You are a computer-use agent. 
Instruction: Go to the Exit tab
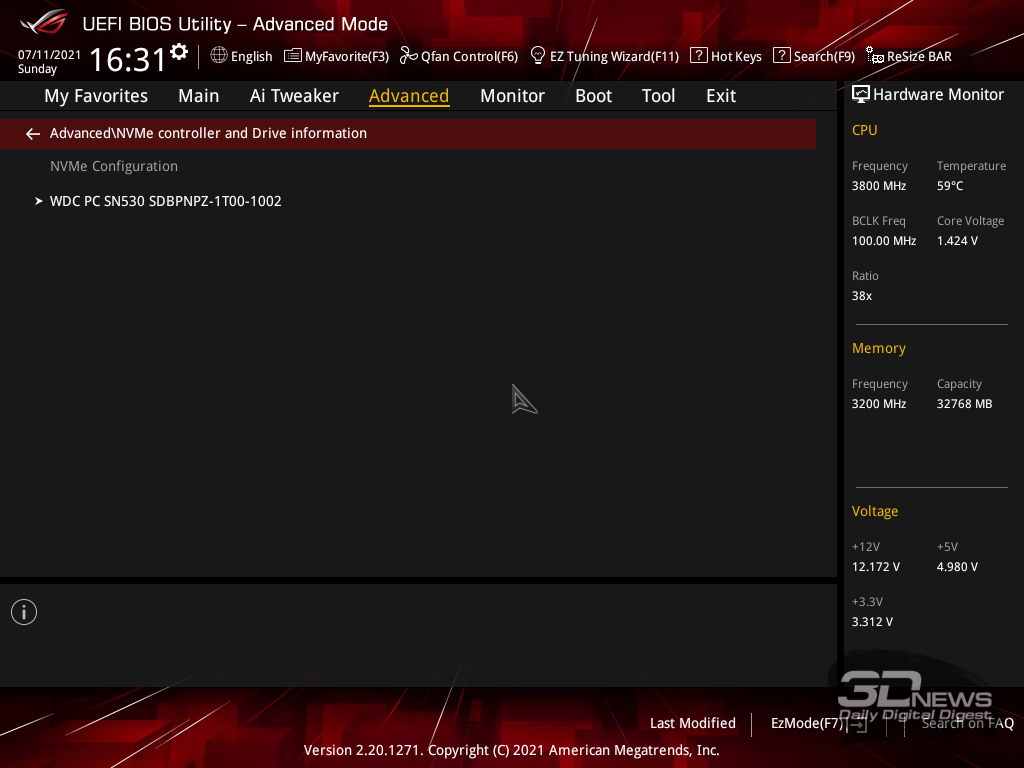tap(721, 96)
